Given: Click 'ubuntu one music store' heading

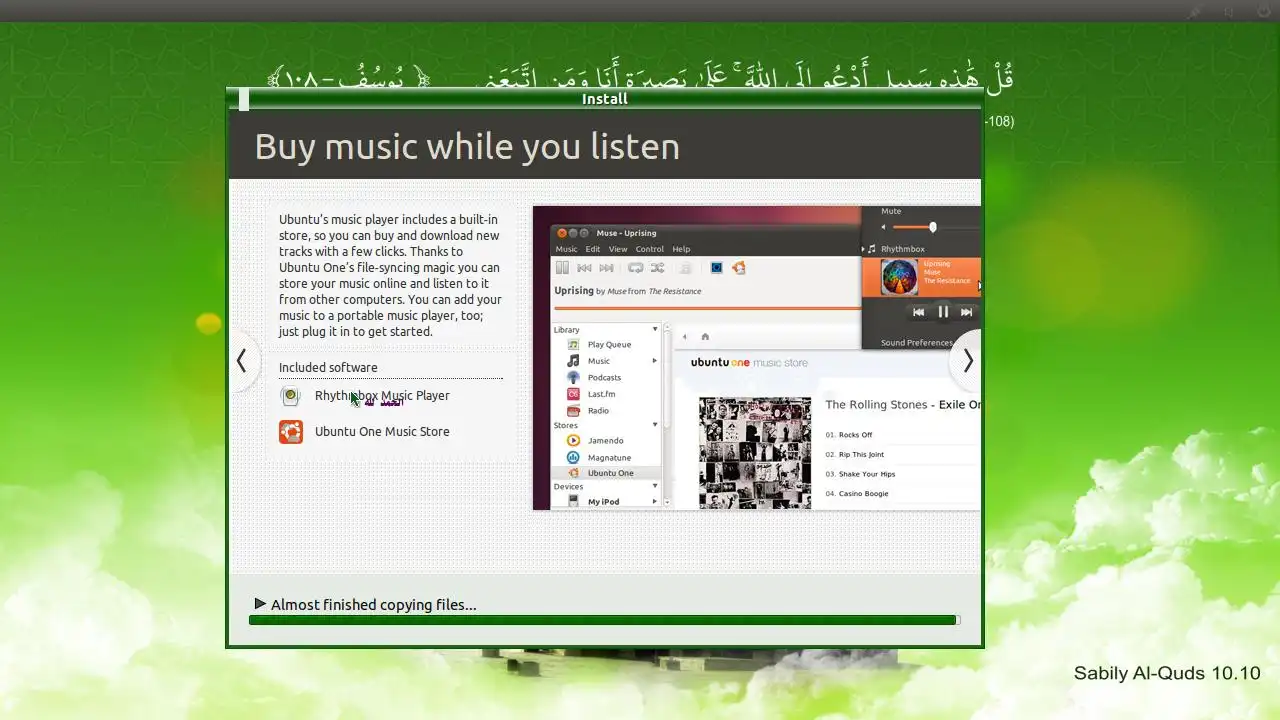Looking at the screenshot, I should click(x=749, y=362).
